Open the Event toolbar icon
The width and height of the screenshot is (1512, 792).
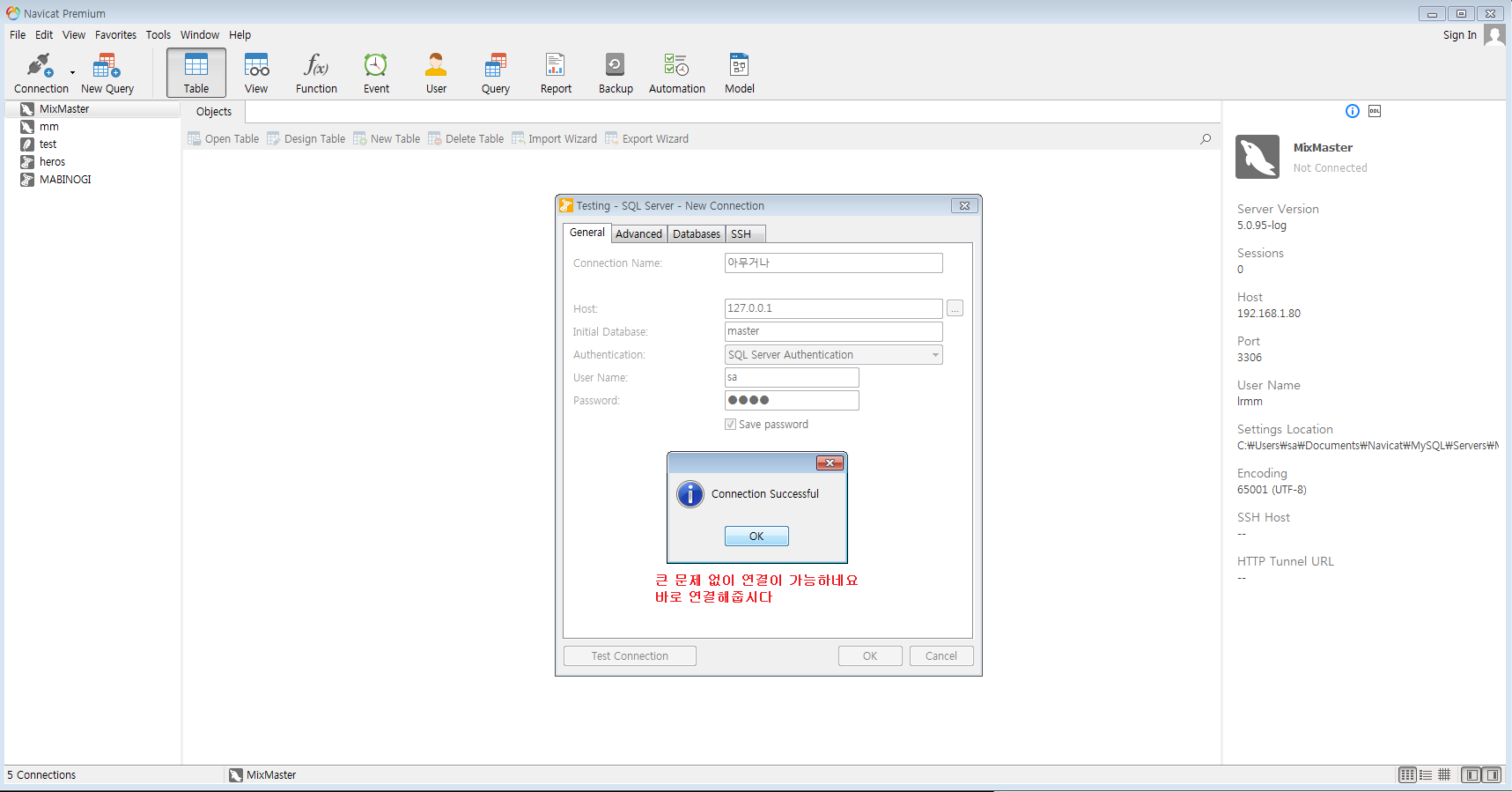376,72
